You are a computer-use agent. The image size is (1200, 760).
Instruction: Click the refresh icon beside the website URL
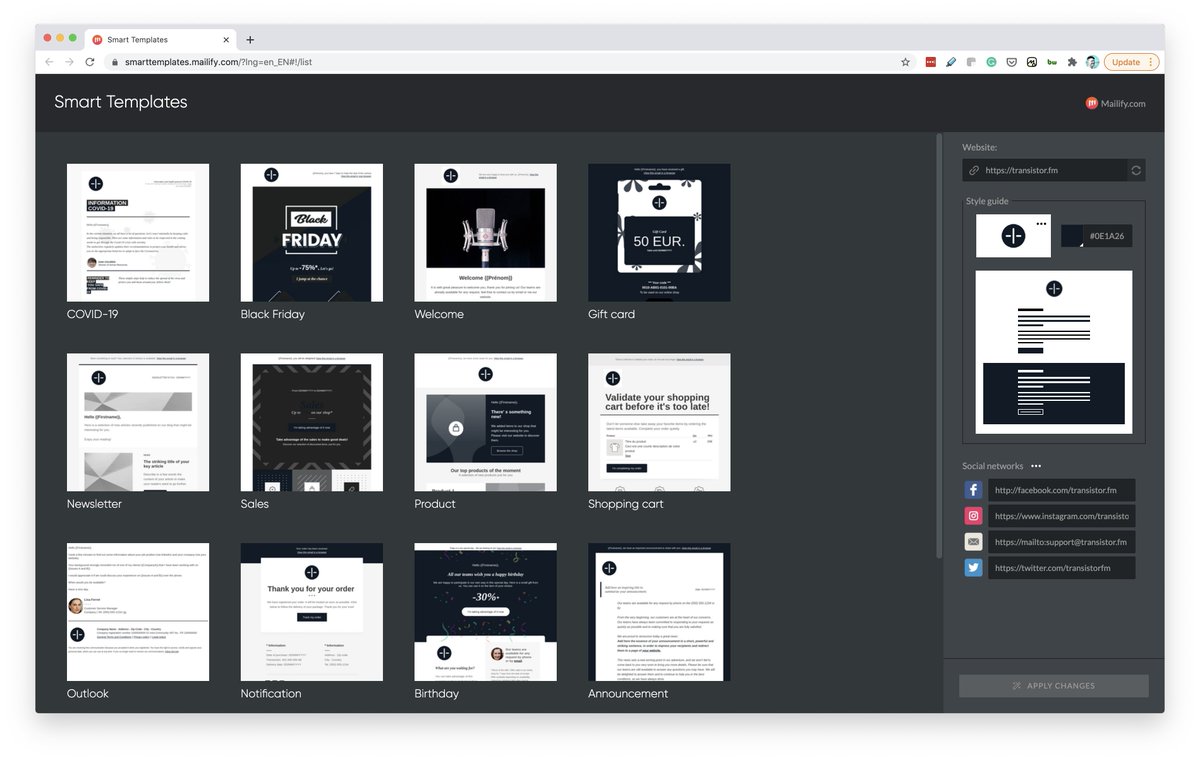click(1136, 171)
